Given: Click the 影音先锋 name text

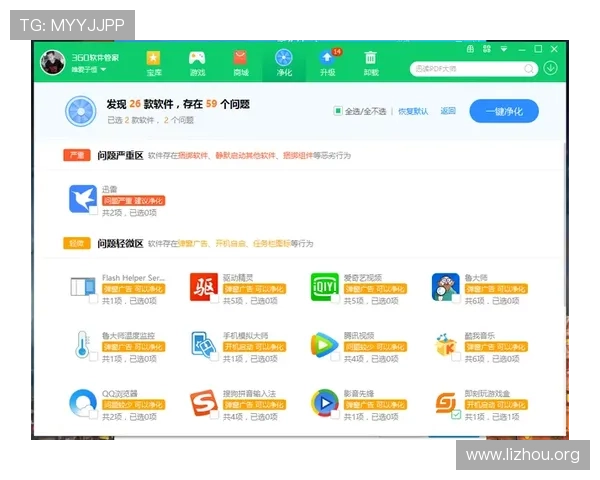Looking at the screenshot, I should (x=359, y=393).
